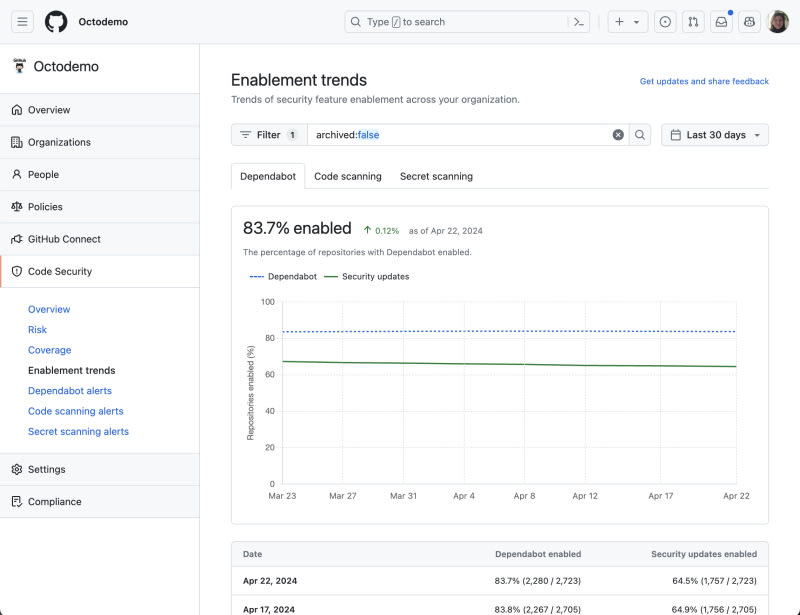The width and height of the screenshot is (800, 615).
Task: Open Get updates and share feedback link
Action: (704, 81)
